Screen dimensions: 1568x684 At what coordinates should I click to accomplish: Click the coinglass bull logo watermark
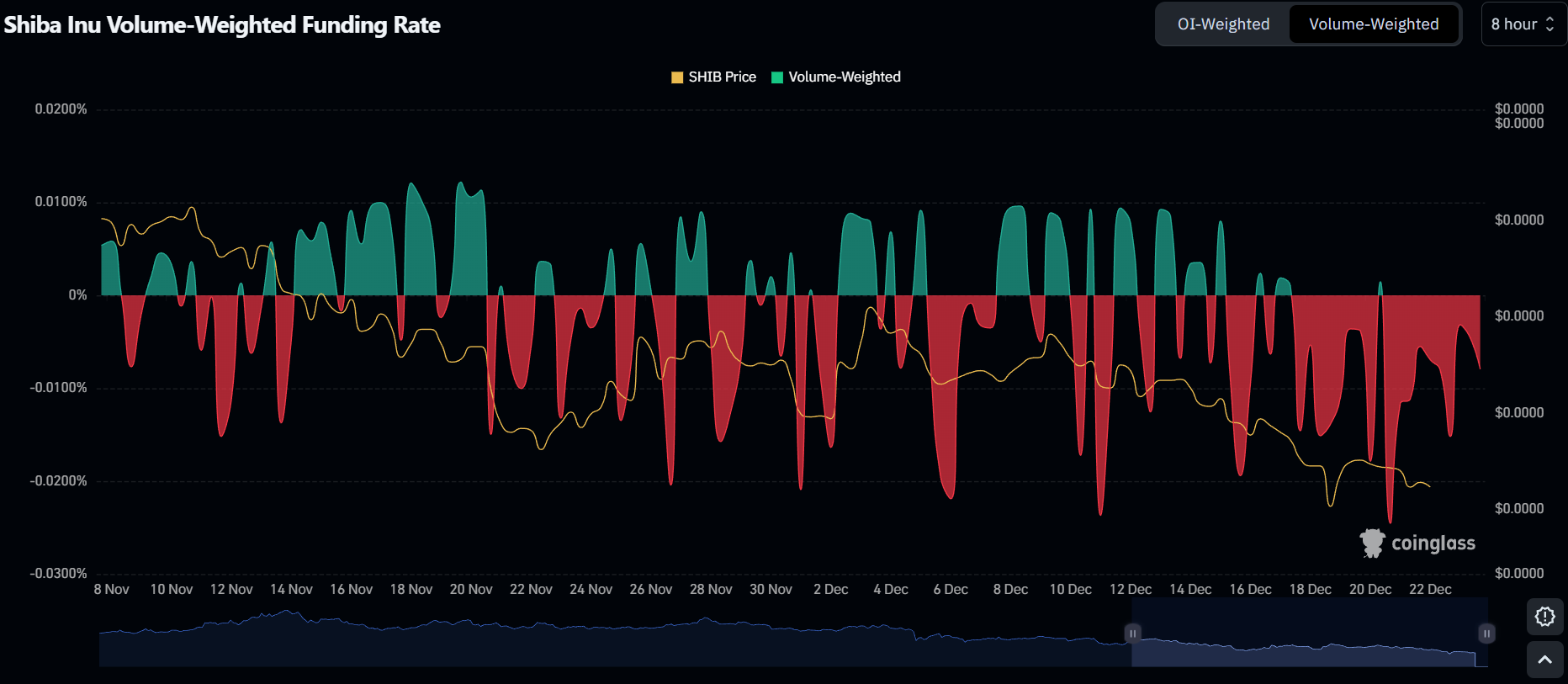coord(1372,543)
